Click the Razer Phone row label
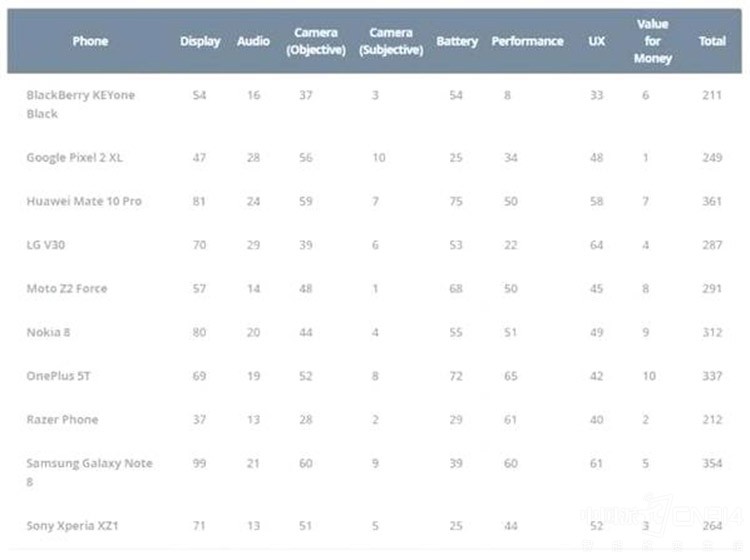 pyautogui.click(x=62, y=419)
